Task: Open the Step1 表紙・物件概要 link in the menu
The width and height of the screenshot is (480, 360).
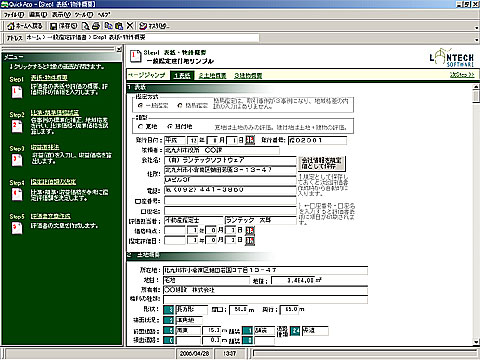Action: pos(49,78)
